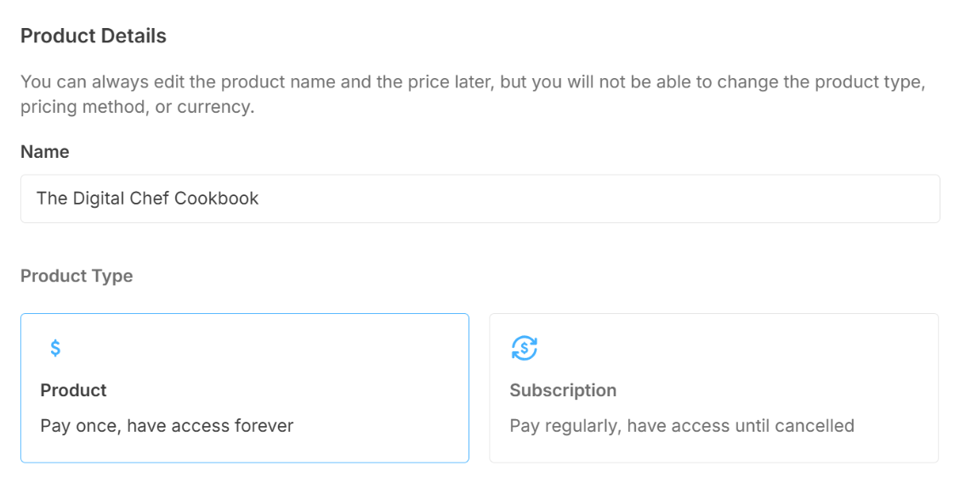
Task: Click the bold 'Subscription' card title
Action: point(563,390)
